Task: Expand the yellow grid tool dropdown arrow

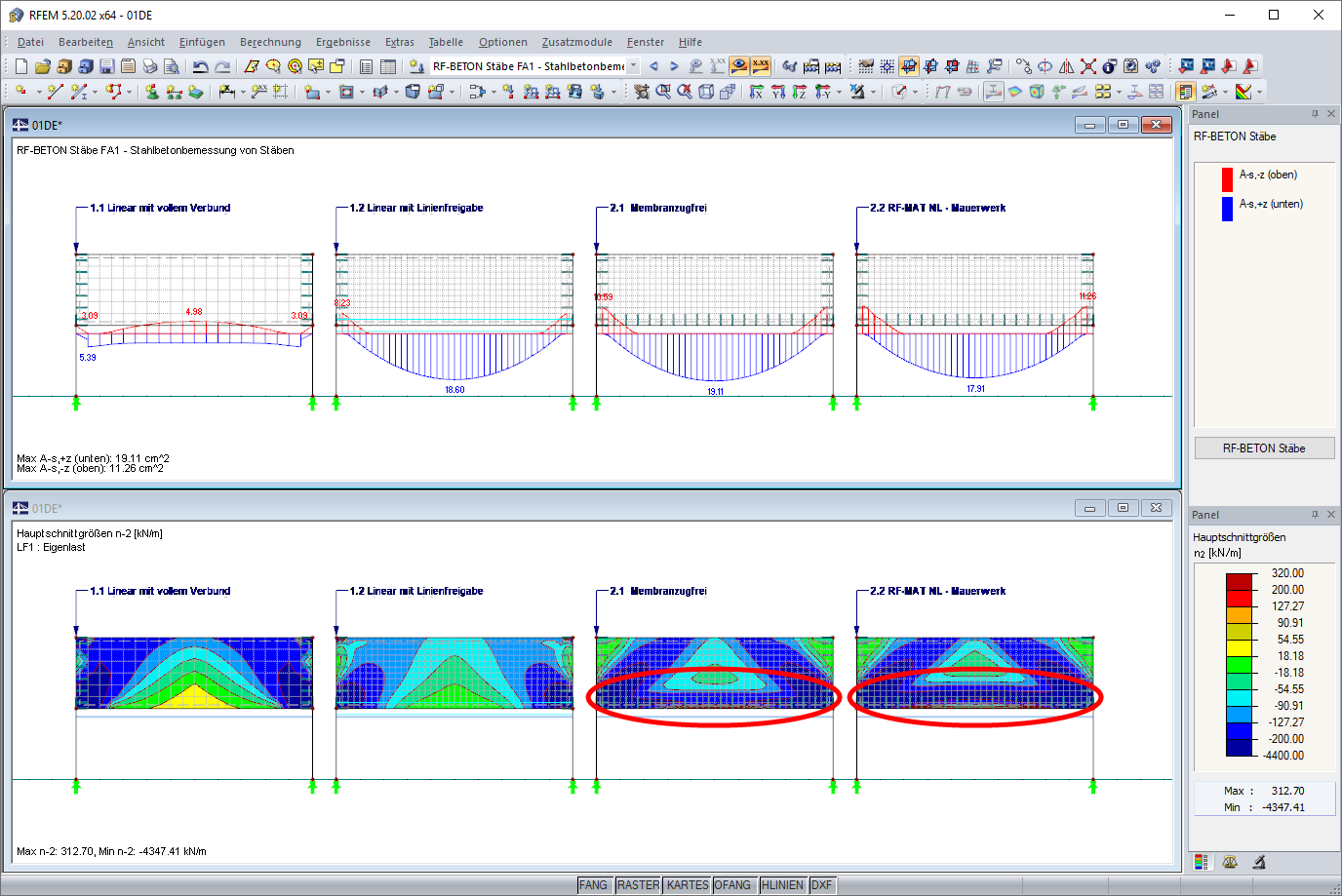Action: point(1119,93)
